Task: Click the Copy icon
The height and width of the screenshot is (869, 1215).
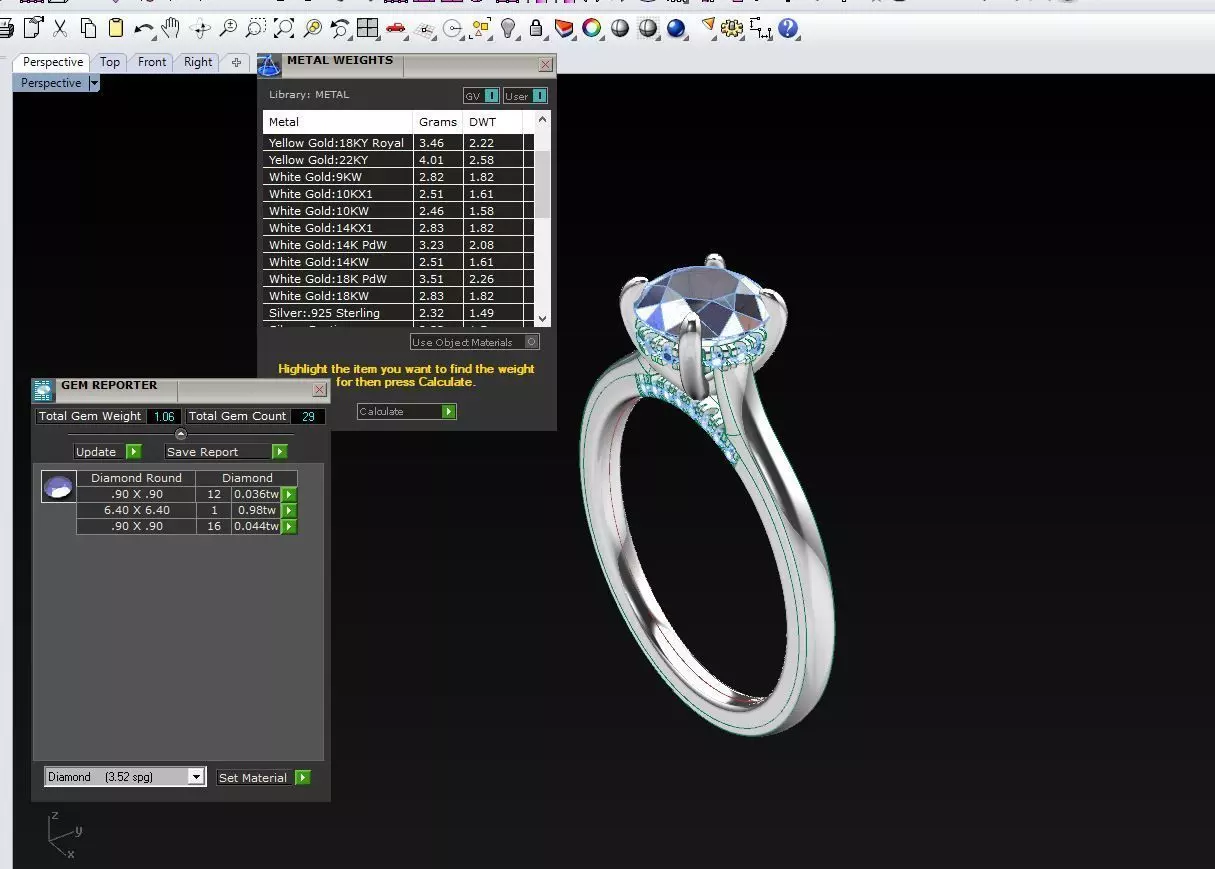Action: tap(88, 28)
